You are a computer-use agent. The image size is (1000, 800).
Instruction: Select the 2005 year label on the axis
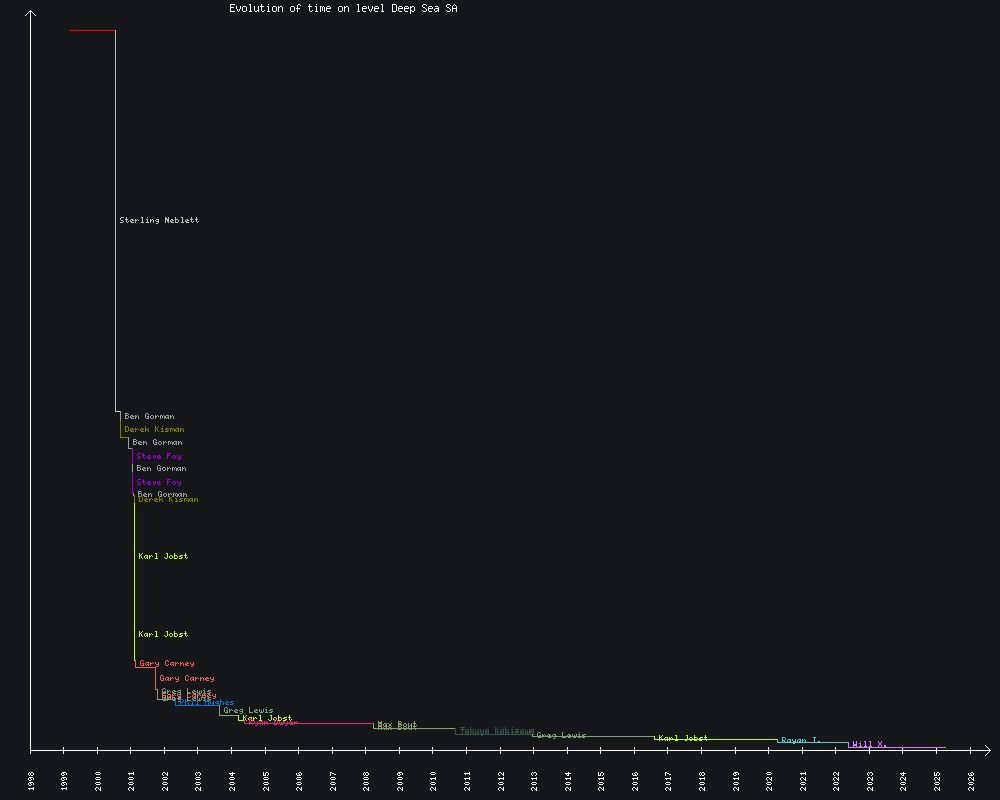point(266,780)
